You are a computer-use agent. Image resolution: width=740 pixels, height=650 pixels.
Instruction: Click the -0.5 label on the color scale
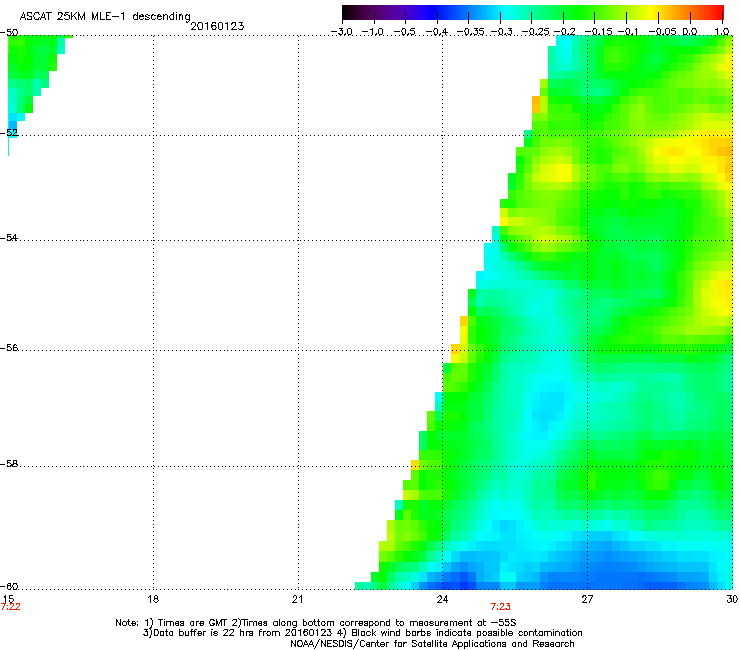click(x=405, y=32)
